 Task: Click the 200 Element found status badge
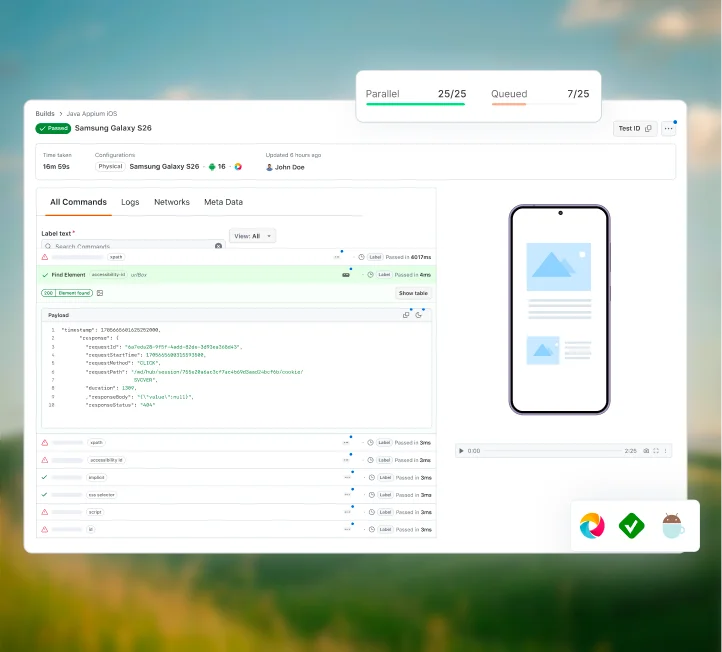[x=67, y=293]
